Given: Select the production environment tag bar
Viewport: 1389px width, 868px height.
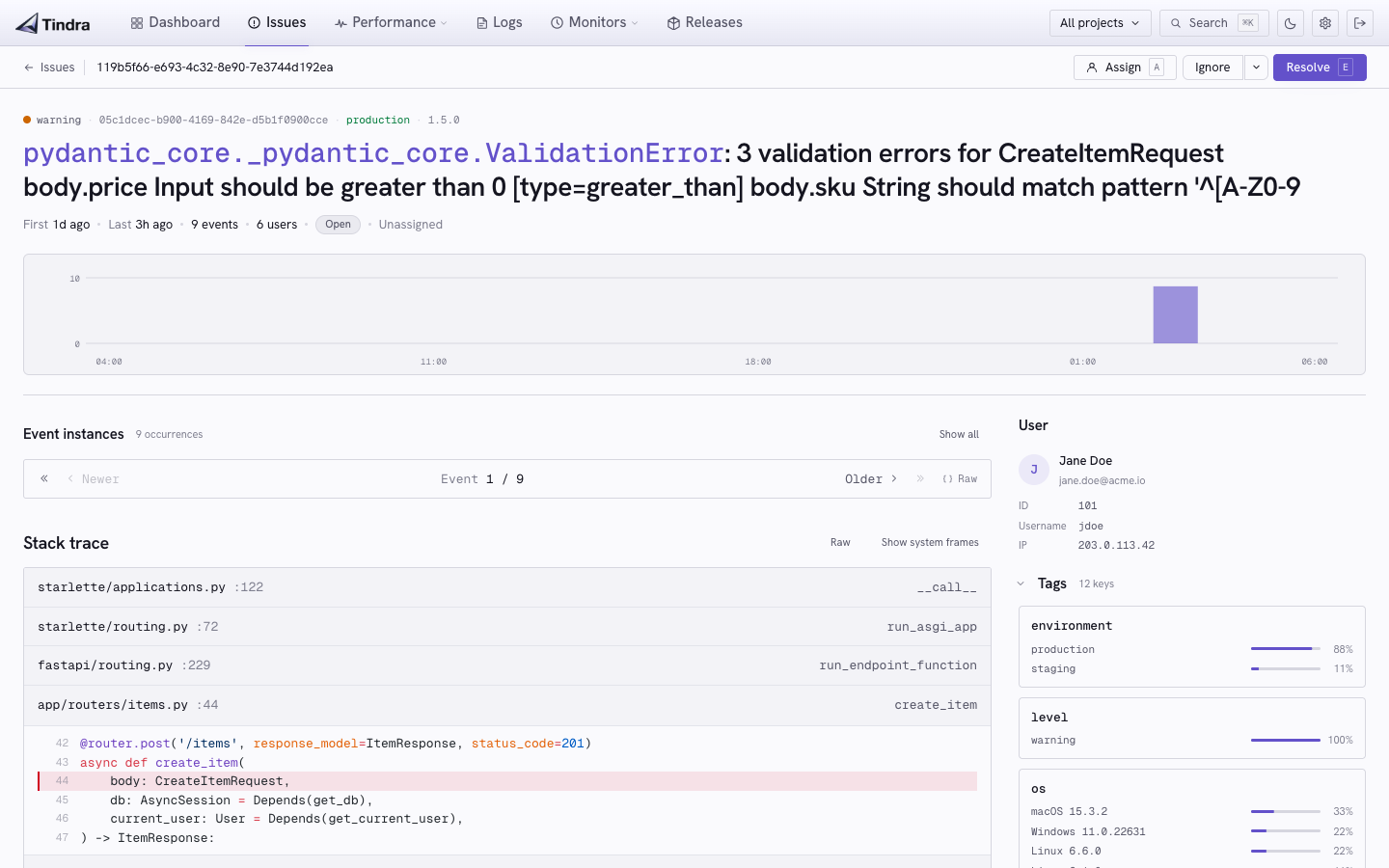Looking at the screenshot, I should (1286, 649).
